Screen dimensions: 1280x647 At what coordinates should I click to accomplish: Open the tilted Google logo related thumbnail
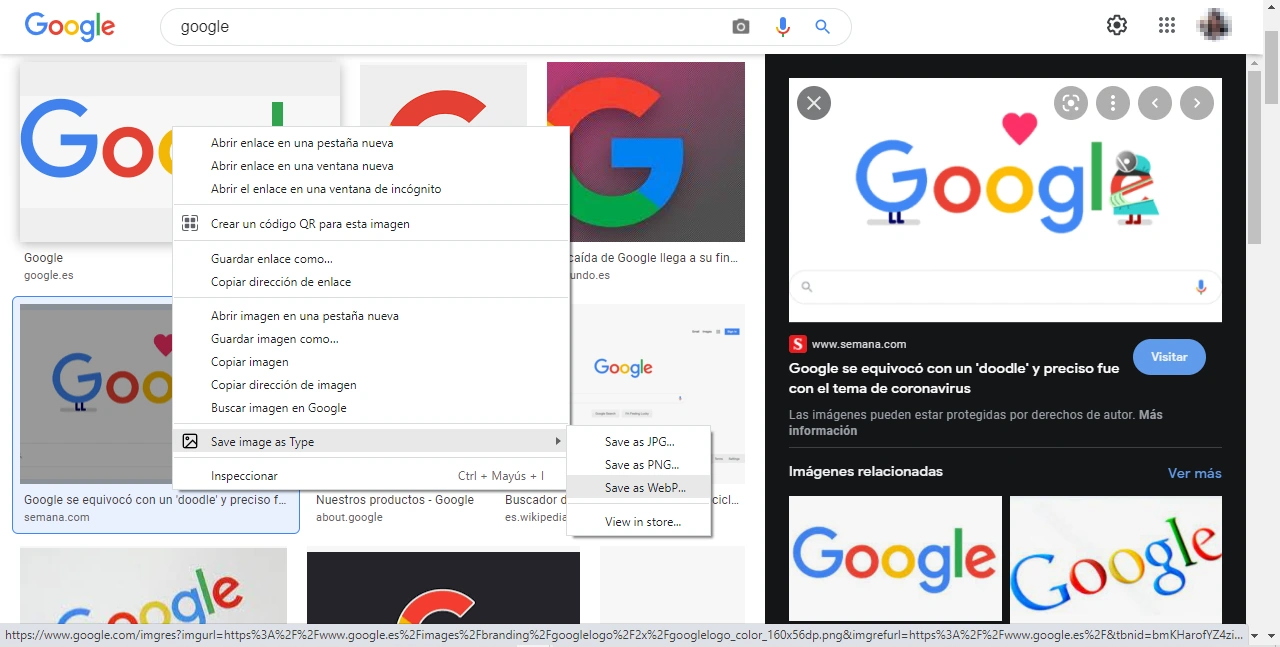[1116, 558]
